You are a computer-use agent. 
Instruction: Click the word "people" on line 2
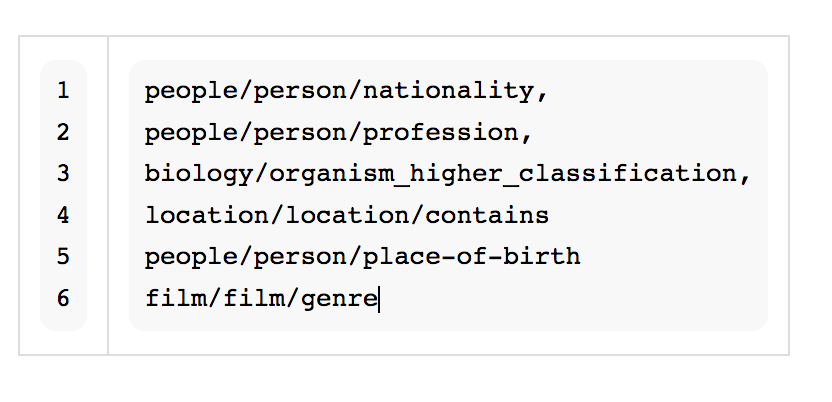click(192, 132)
